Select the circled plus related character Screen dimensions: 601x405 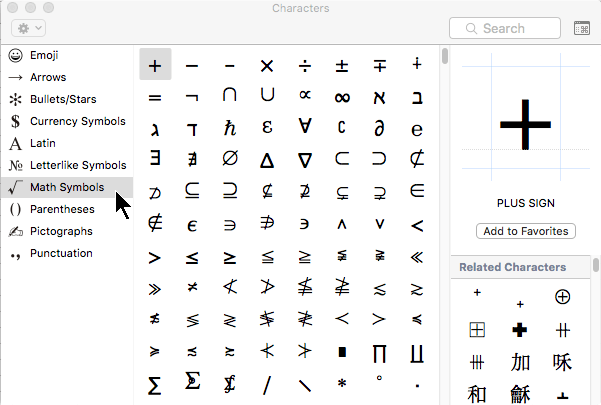[x=563, y=296]
